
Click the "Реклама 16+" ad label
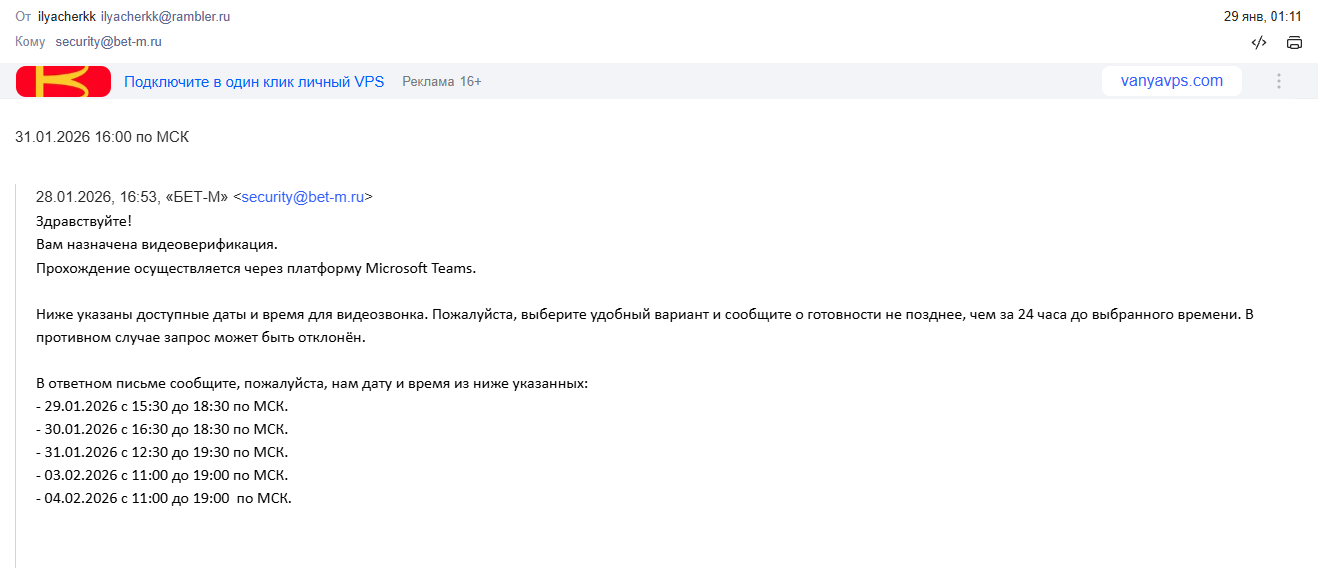pos(442,82)
